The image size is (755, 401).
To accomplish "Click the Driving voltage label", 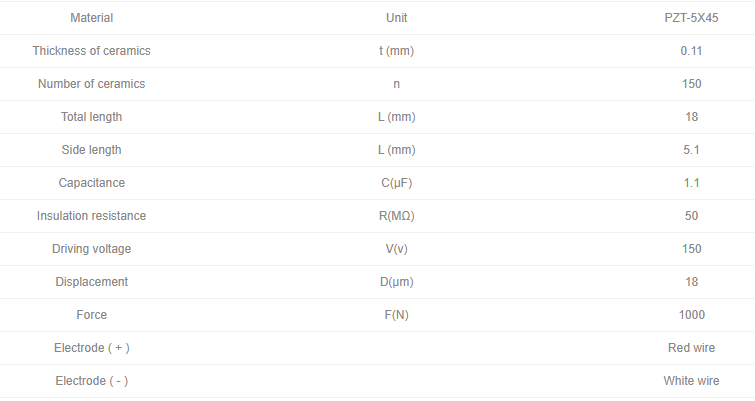I will pyautogui.click(x=91, y=249).
